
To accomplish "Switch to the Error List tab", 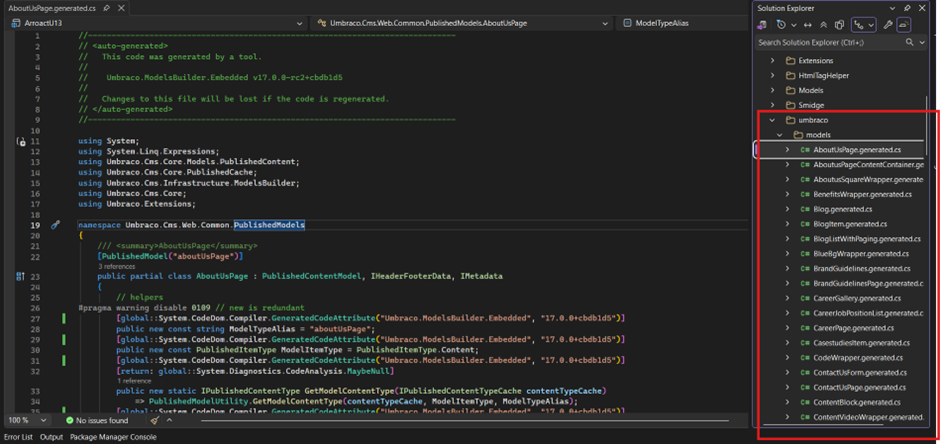I will 18,437.
